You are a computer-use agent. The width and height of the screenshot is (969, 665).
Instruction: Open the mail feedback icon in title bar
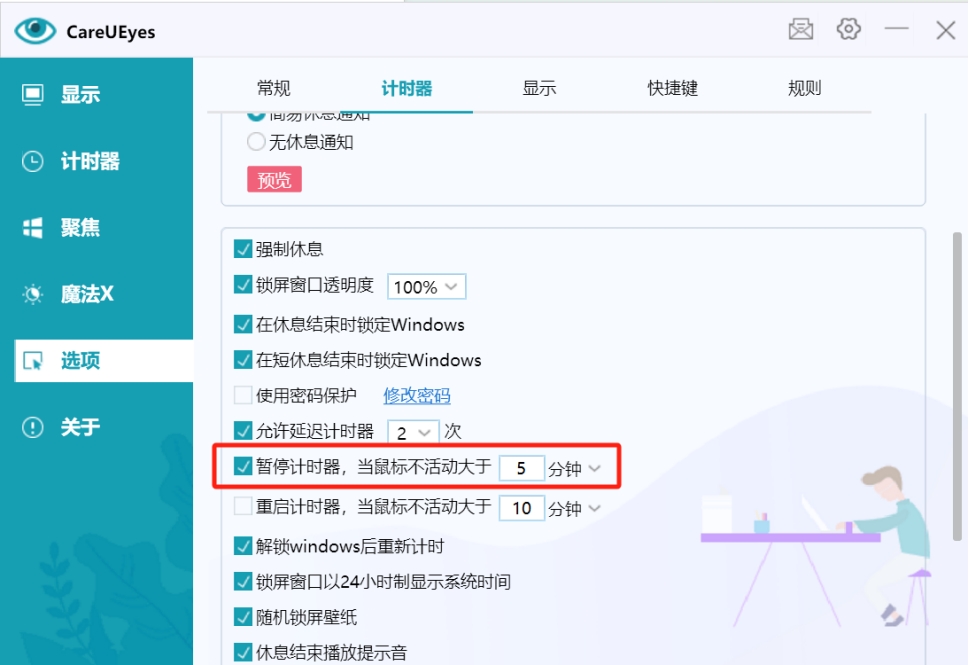click(x=801, y=30)
